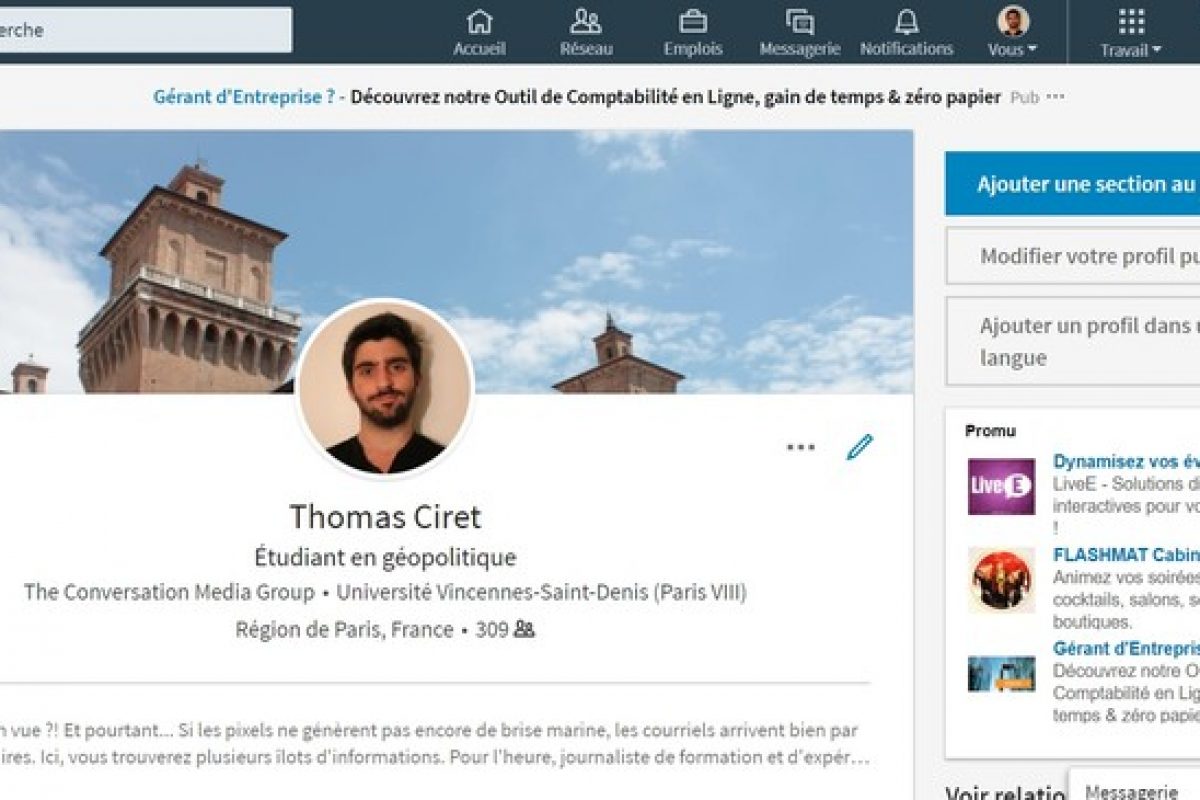The width and height of the screenshot is (1200, 800).
Task: Click the castle banner cover image
Action: pos(456,262)
